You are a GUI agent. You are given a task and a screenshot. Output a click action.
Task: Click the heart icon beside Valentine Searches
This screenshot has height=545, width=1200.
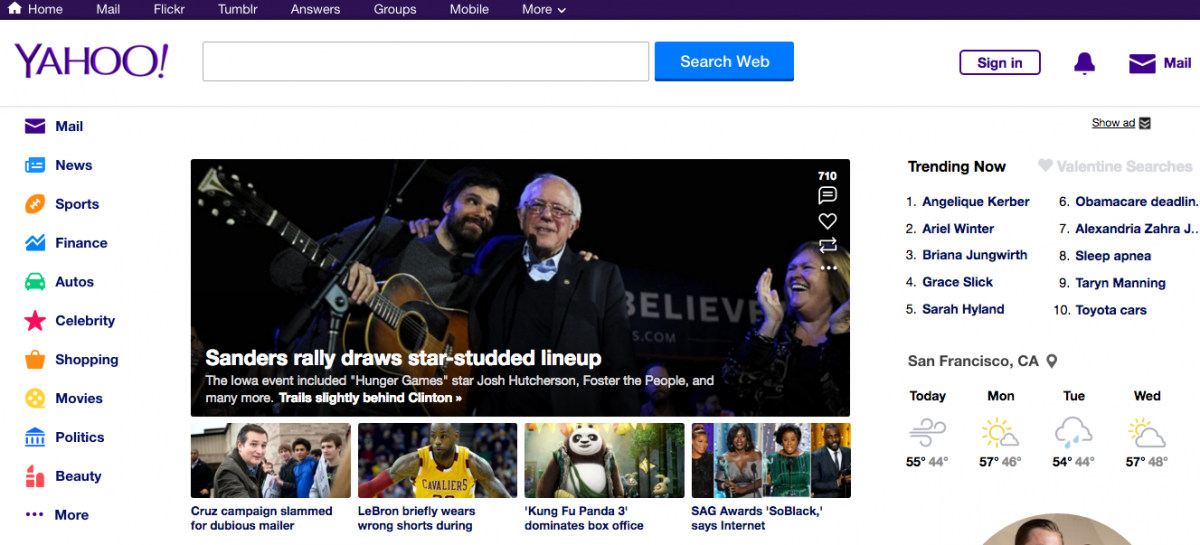[x=1045, y=166]
